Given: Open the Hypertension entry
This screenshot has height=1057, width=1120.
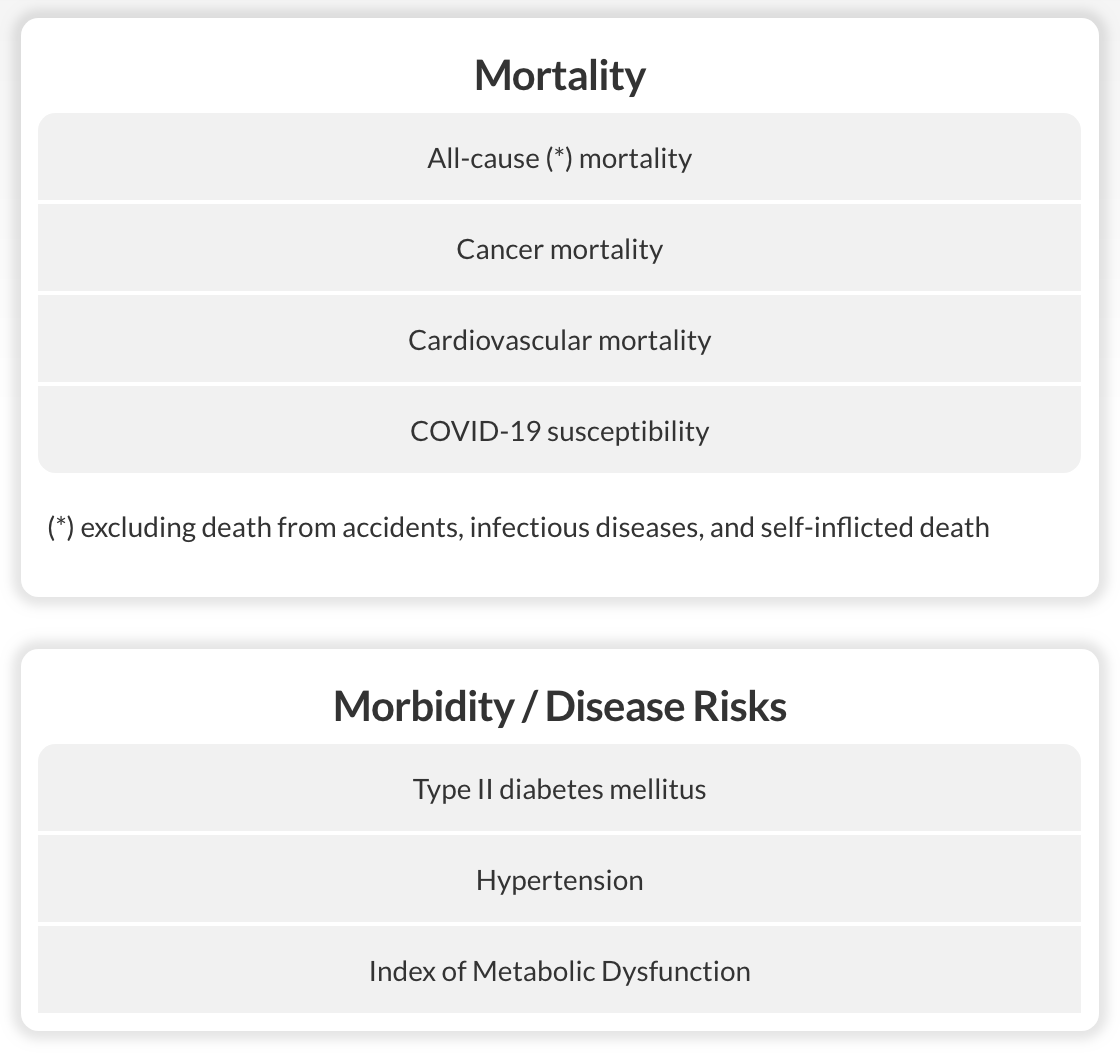Looking at the screenshot, I should pos(559,880).
